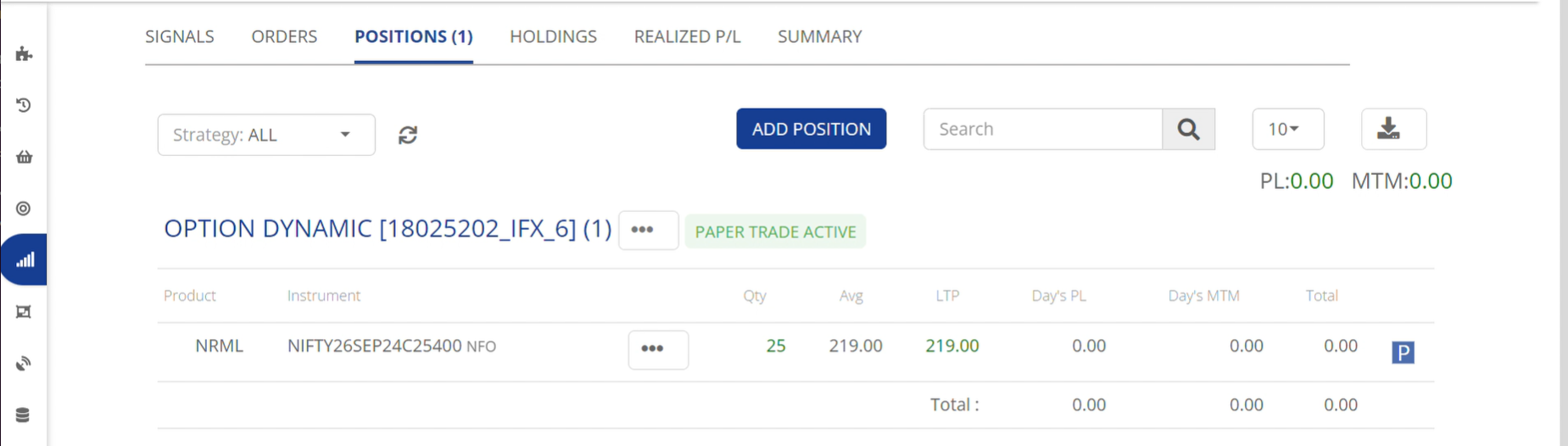Click the ADD POSITION button

[811, 129]
